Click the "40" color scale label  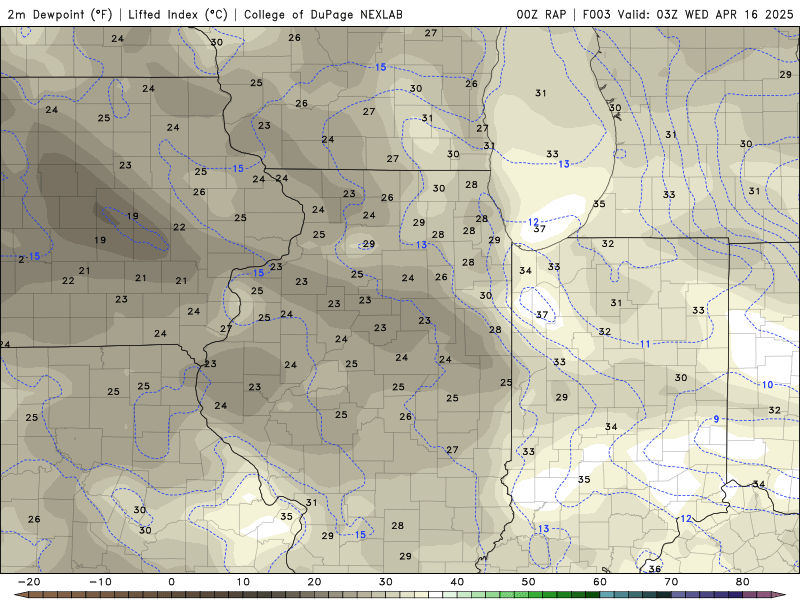[457, 582]
